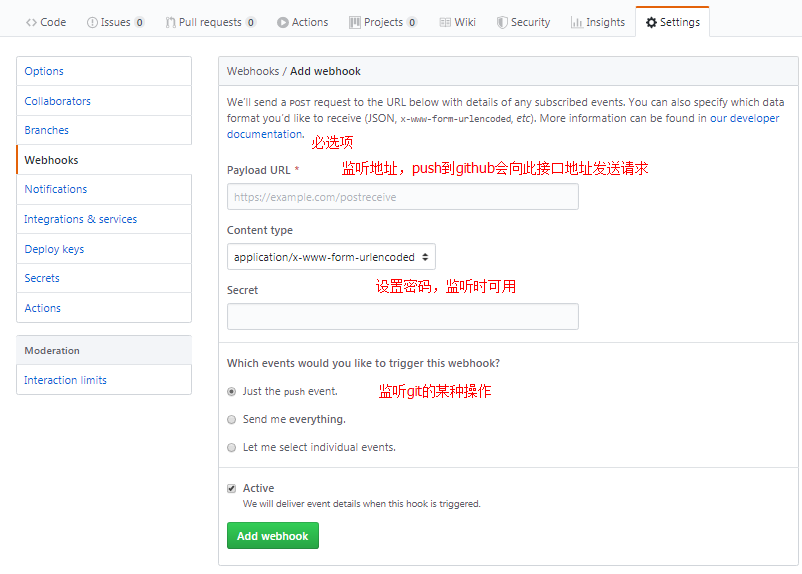This screenshot has height=574, width=802.
Task: Click the Projects board icon
Action: pyautogui.click(x=354, y=23)
